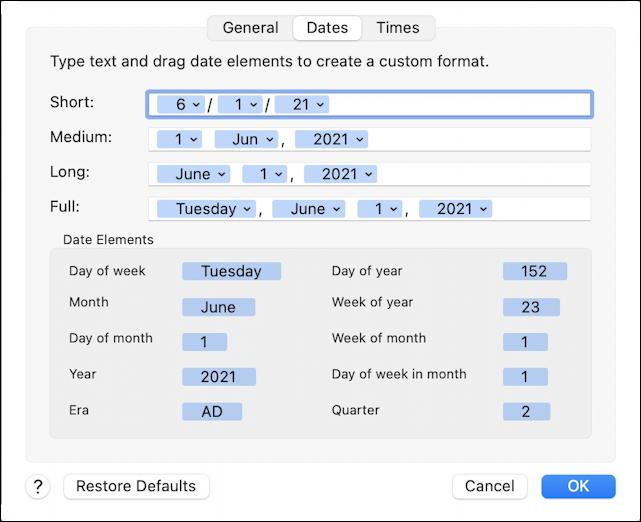Viewport: 641px width, 522px height.
Task: Expand the Jun dropdown in Medium format
Action: [x=247, y=139]
